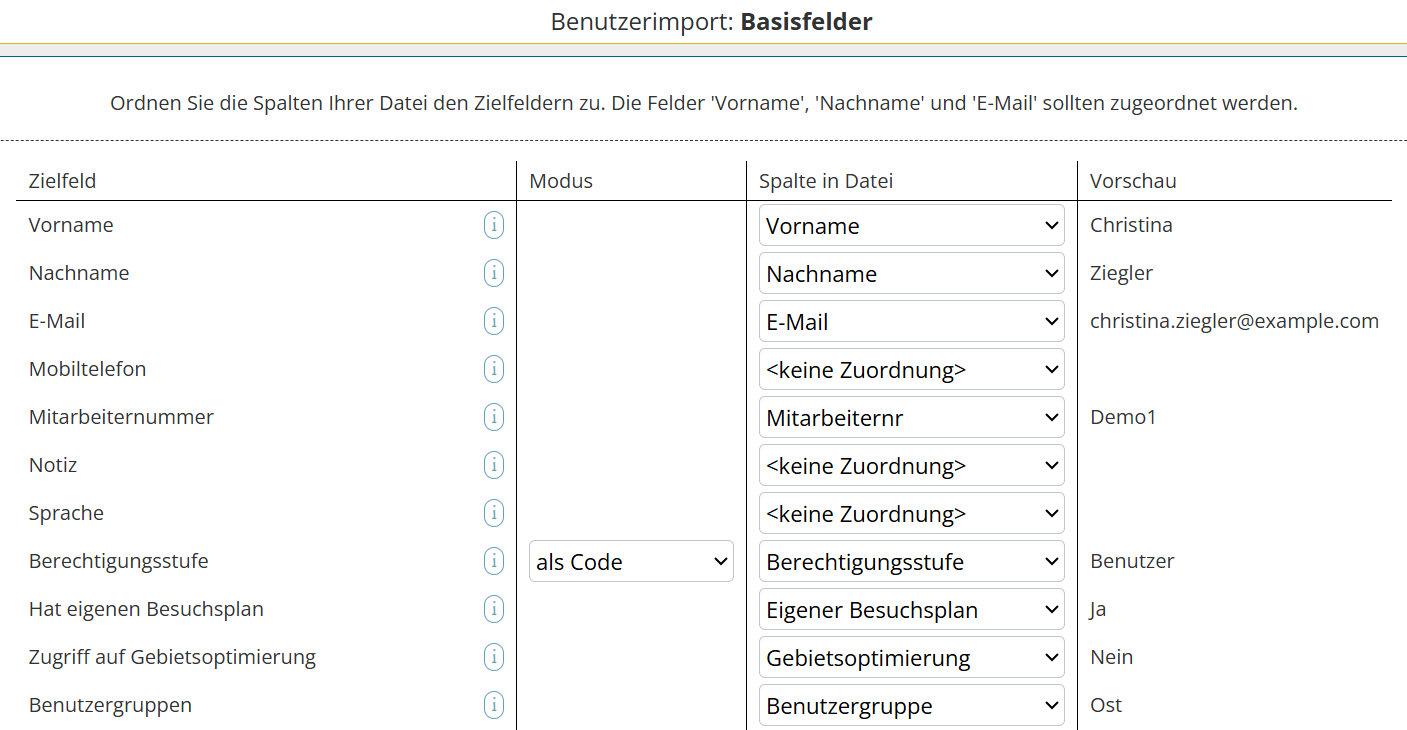Screen dimensions: 1407x730
Task: Click the email preview christina.ziegler@example.com
Action: pos(1234,321)
